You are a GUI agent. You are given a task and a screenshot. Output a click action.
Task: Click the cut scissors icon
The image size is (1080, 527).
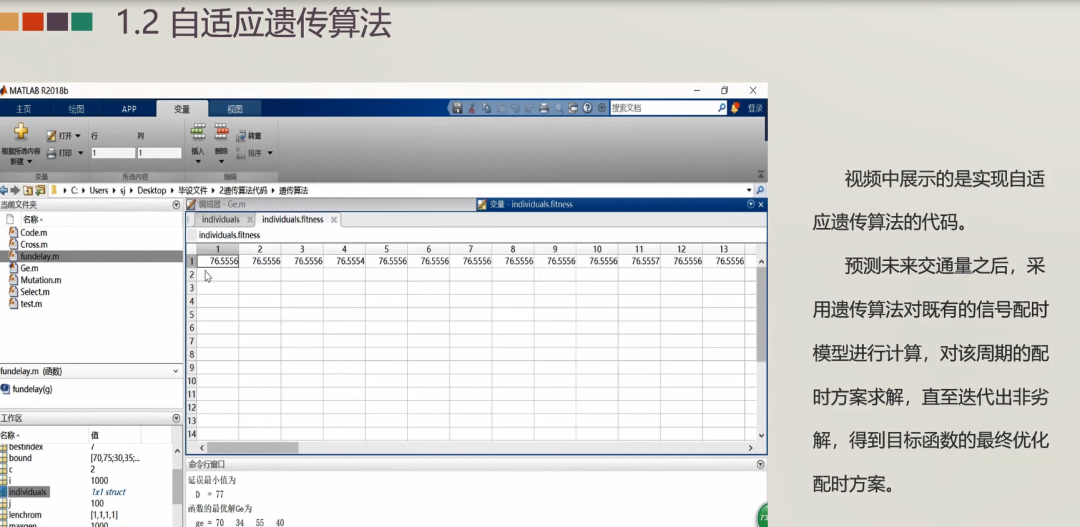click(x=471, y=108)
